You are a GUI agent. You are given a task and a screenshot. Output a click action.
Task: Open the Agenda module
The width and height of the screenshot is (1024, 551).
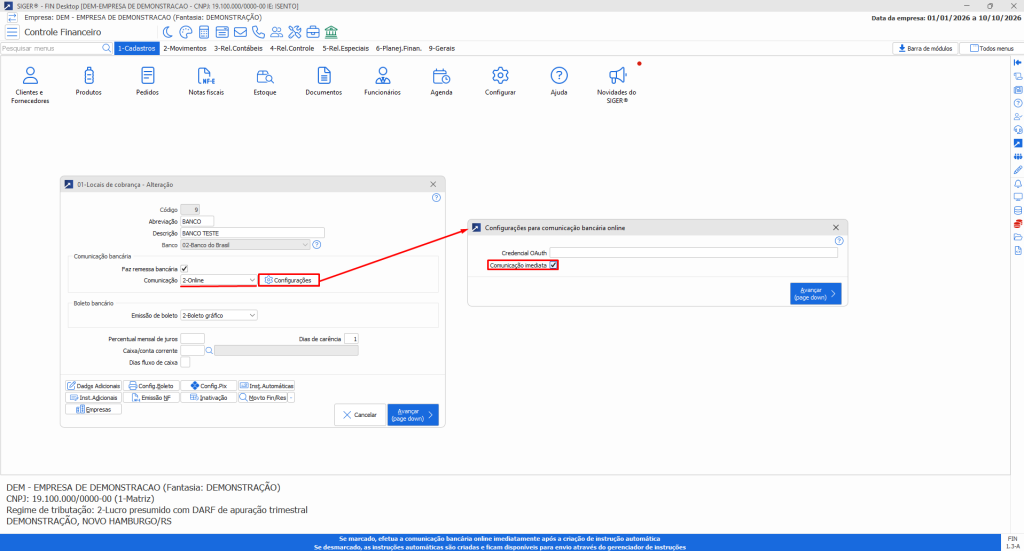[x=441, y=82]
